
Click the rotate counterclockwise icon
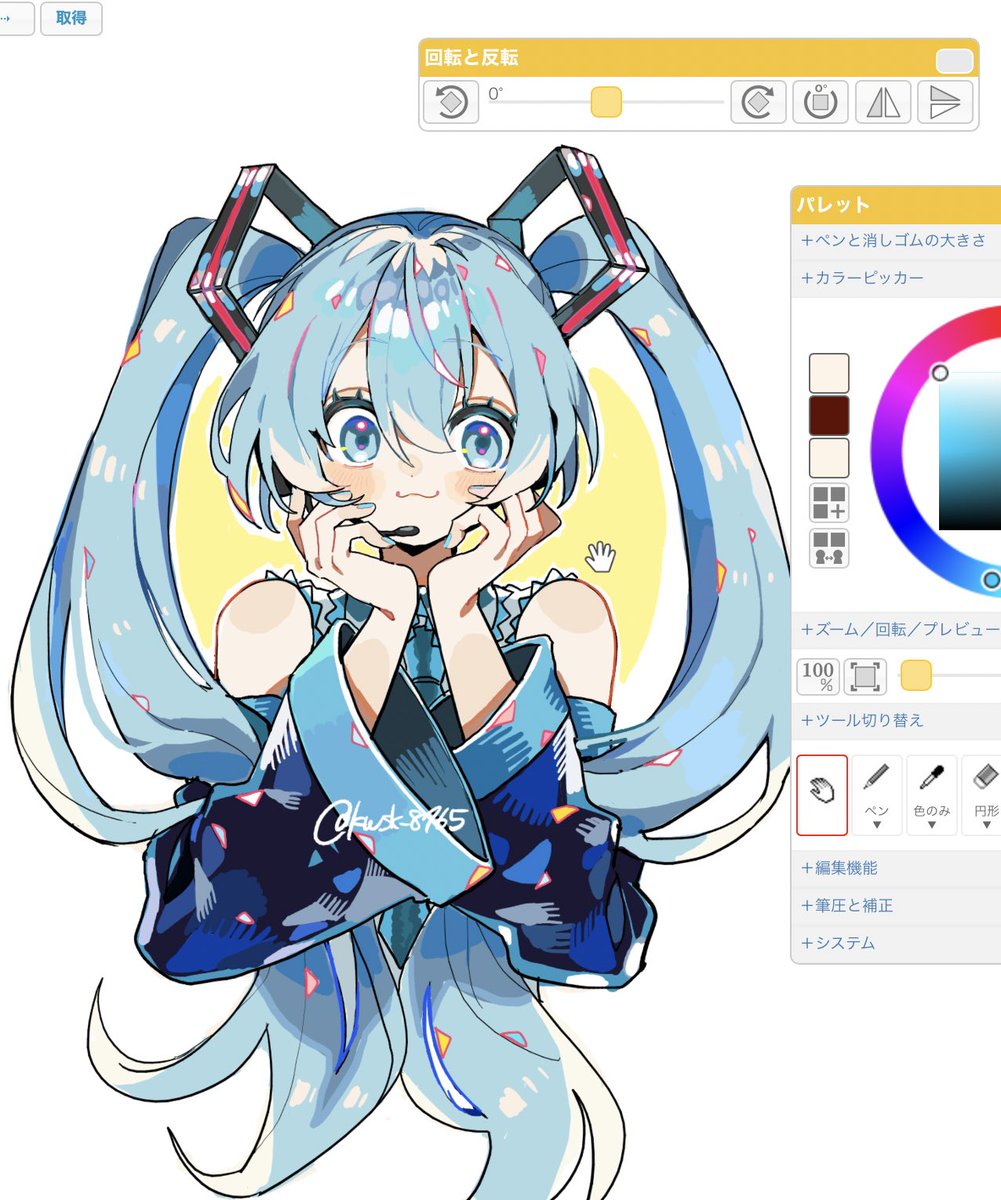(449, 102)
